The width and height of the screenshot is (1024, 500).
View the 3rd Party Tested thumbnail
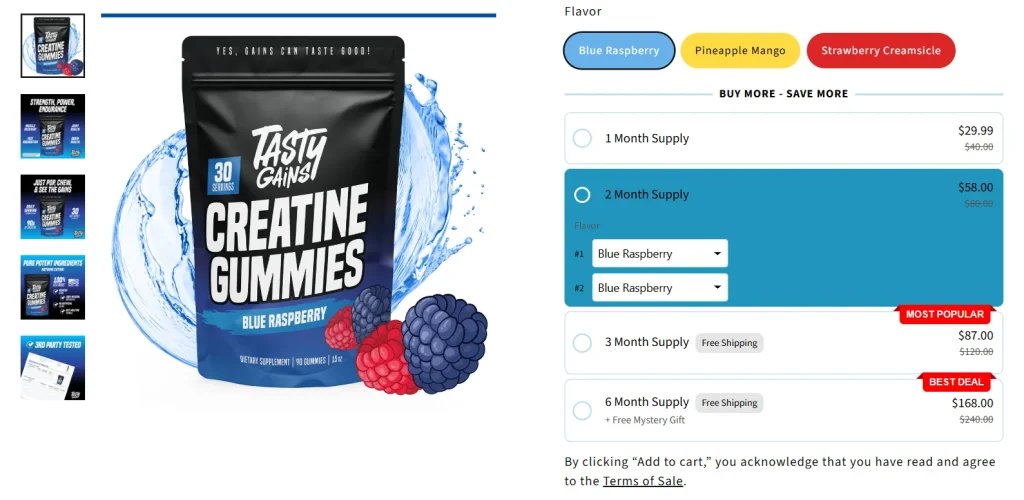[52, 367]
